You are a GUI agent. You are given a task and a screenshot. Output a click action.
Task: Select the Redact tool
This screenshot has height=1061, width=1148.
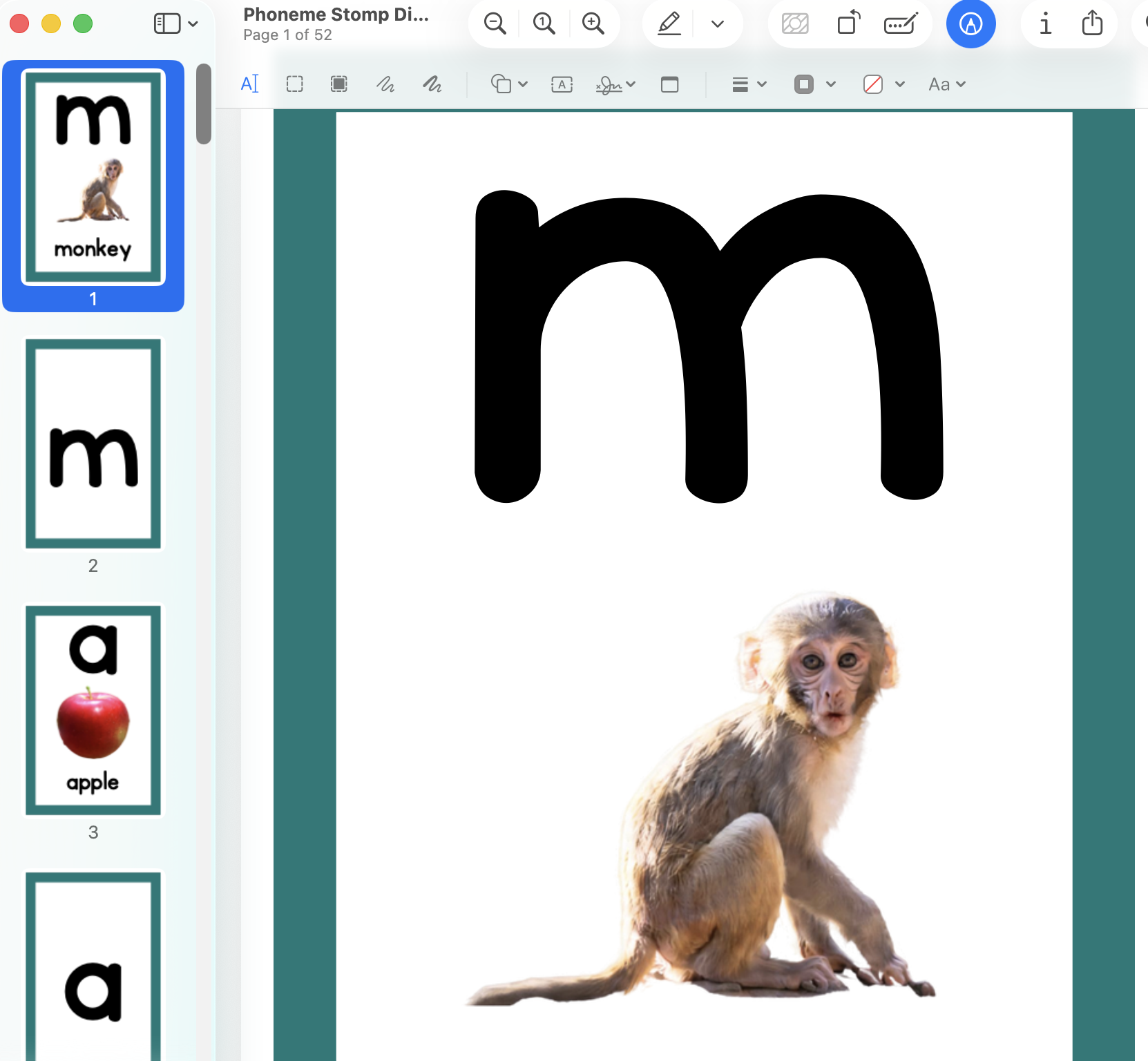click(338, 84)
